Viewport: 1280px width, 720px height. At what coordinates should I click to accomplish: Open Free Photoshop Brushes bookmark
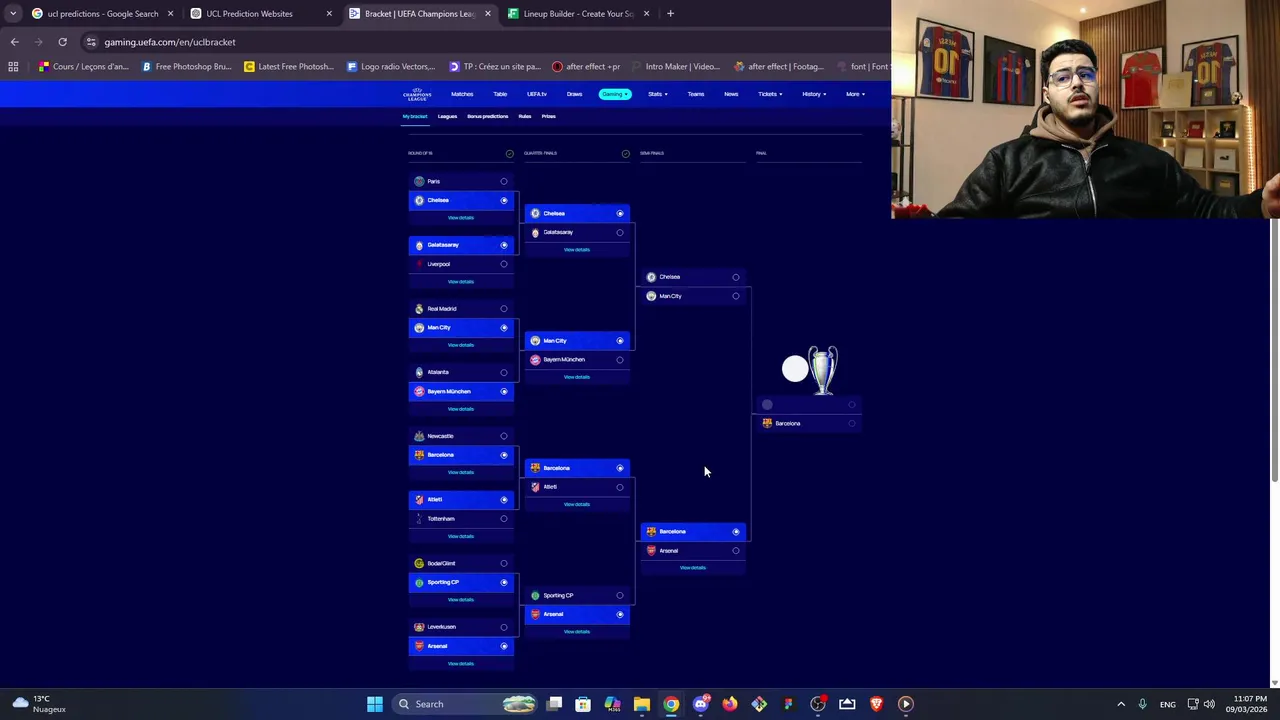coord(187,67)
